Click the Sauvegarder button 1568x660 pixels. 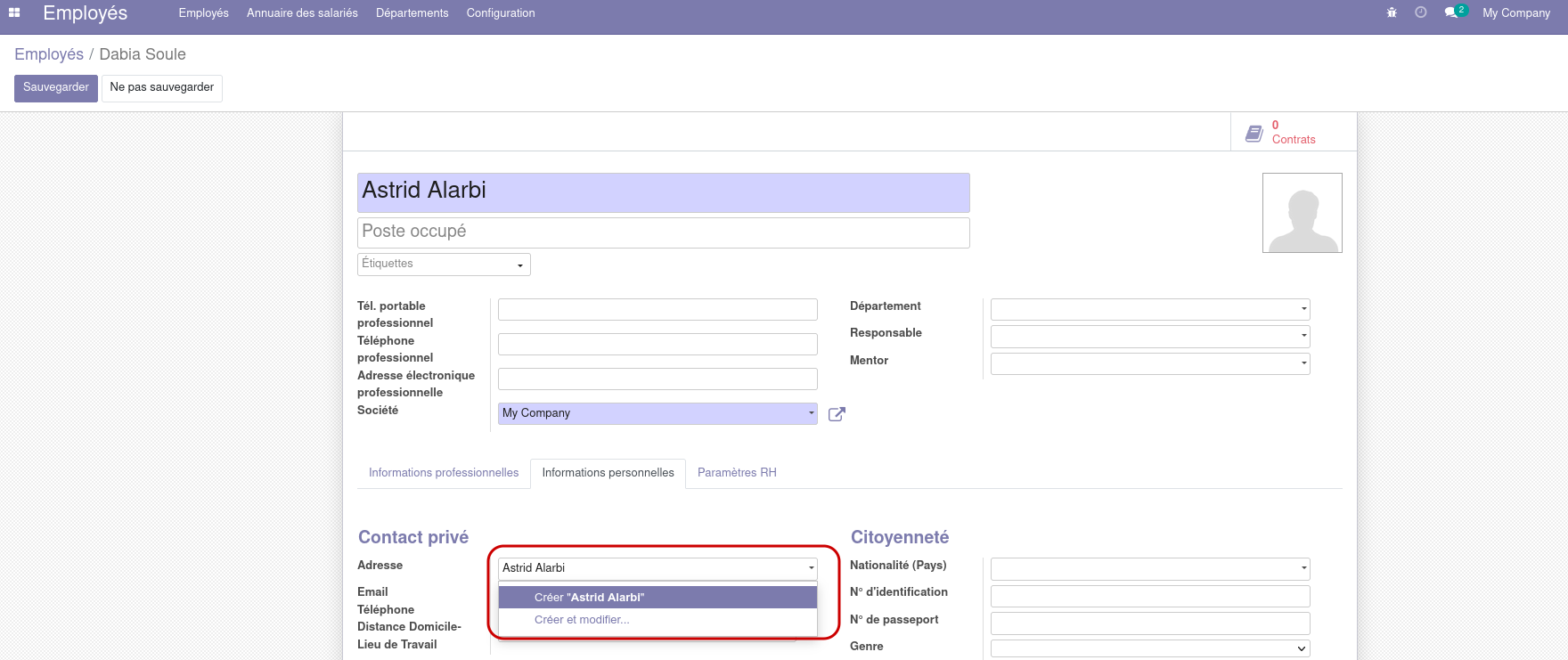(56, 88)
